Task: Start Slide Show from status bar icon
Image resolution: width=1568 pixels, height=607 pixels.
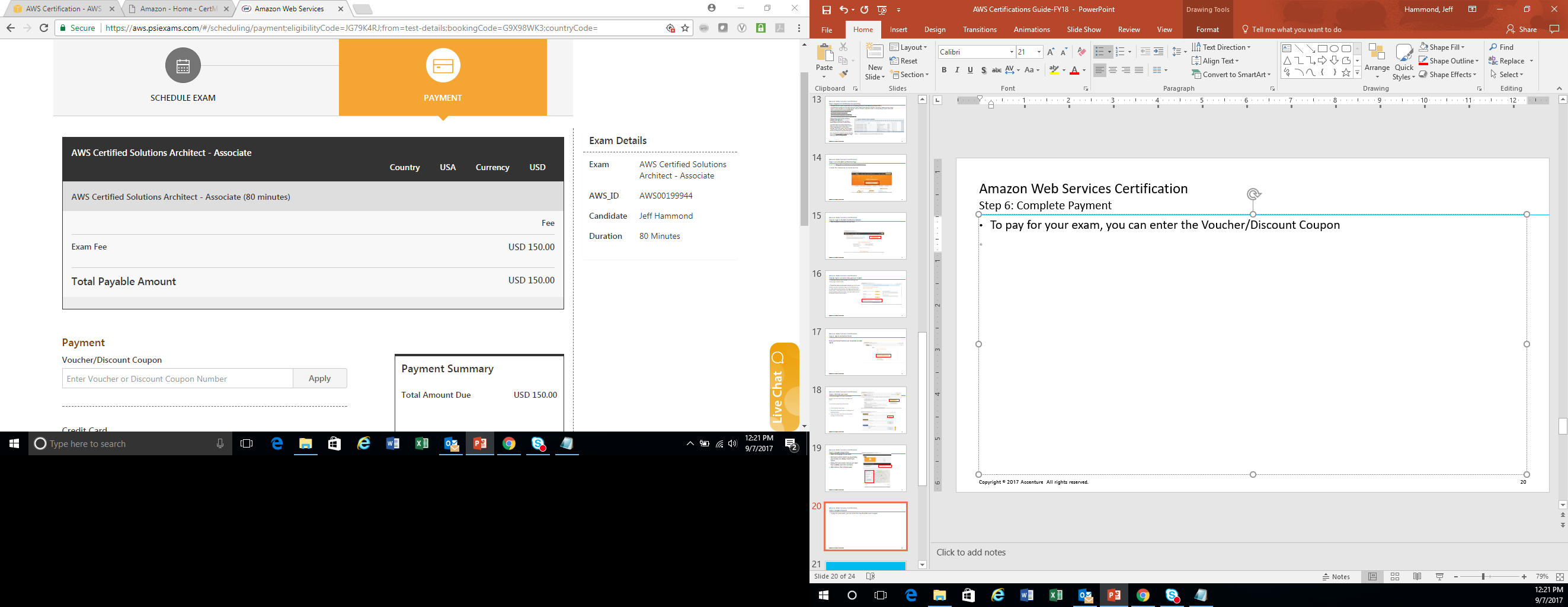Action: [x=1439, y=577]
